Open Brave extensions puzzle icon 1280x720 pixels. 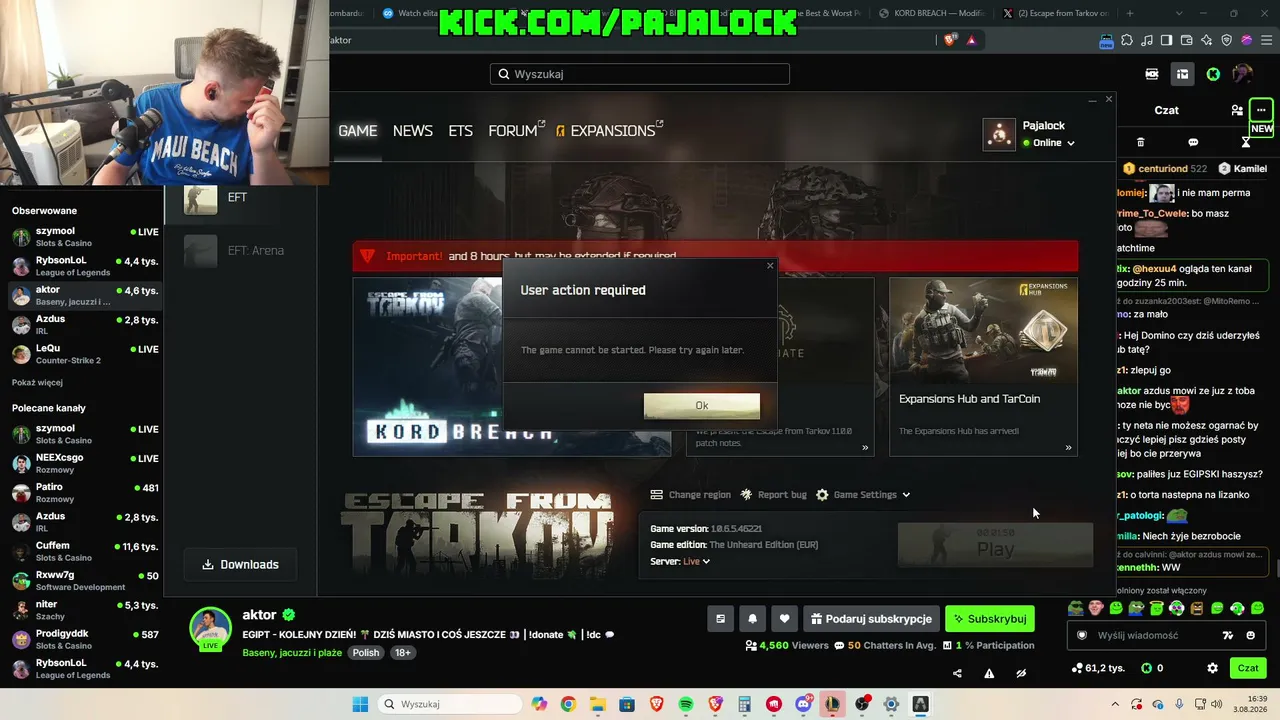click(1127, 40)
